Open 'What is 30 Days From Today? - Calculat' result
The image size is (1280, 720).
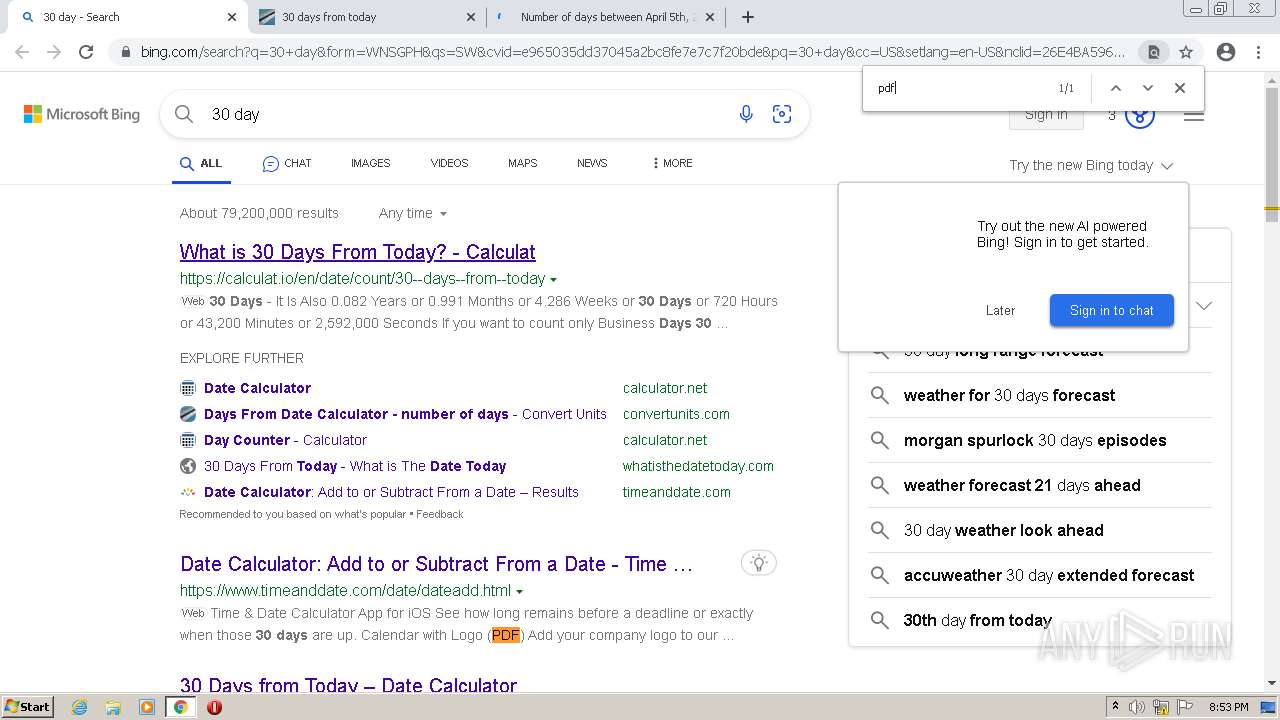[358, 252]
